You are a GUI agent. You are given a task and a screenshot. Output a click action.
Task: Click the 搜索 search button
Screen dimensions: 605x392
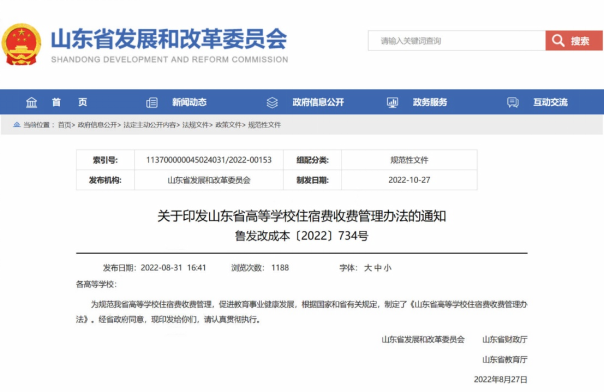[x=574, y=41]
